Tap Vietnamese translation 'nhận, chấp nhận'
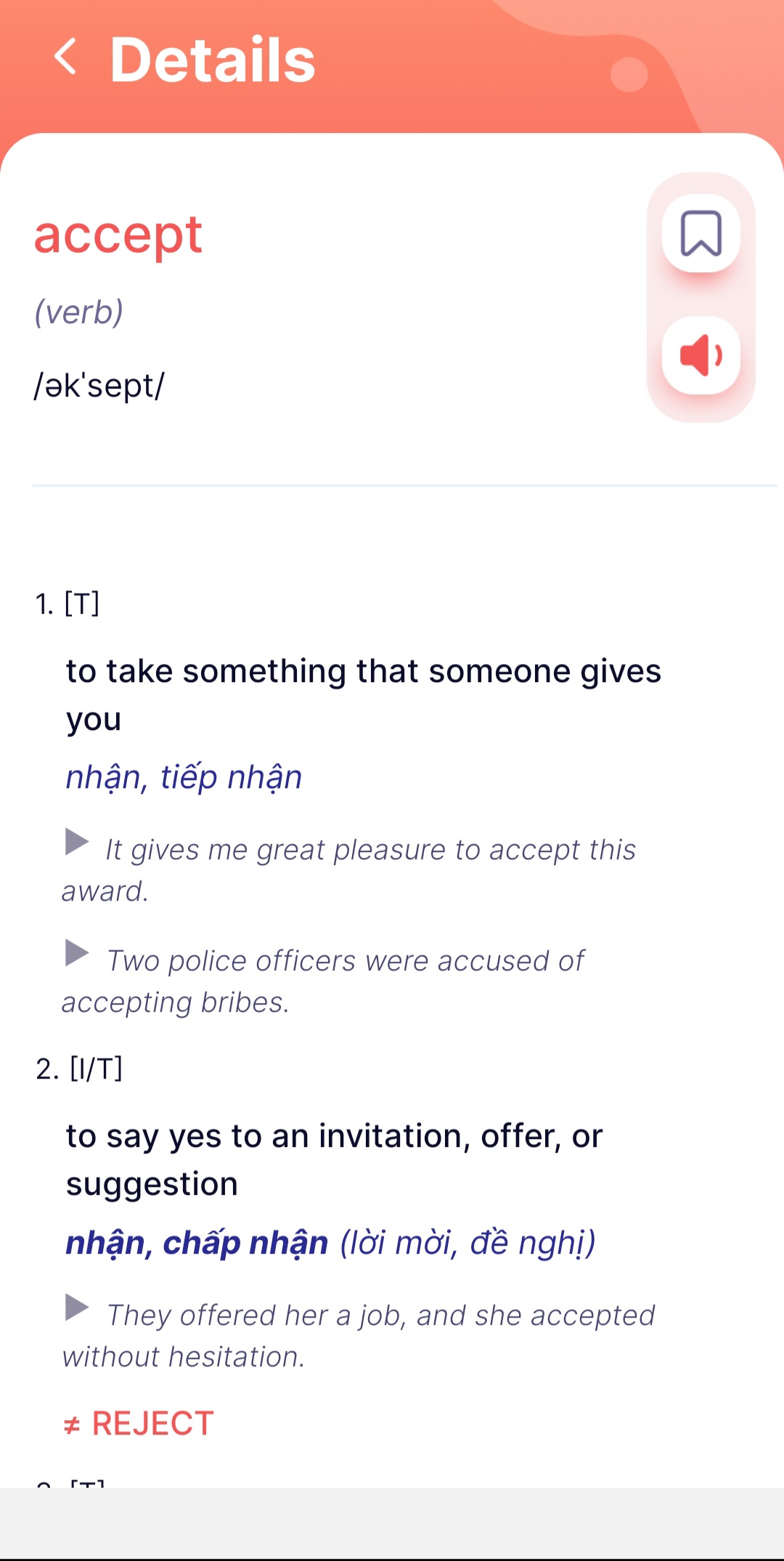784x1561 pixels. (x=197, y=1243)
